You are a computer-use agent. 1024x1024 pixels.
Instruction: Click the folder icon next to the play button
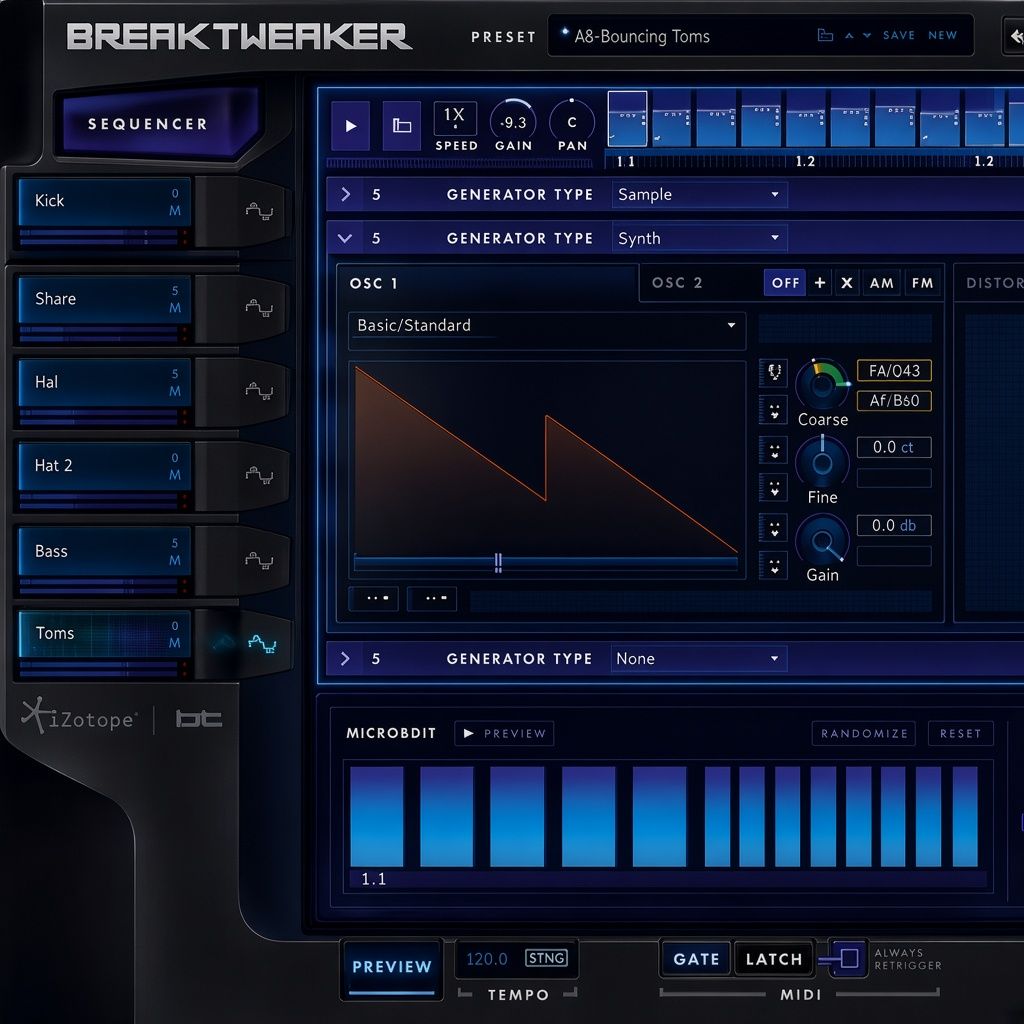(402, 125)
